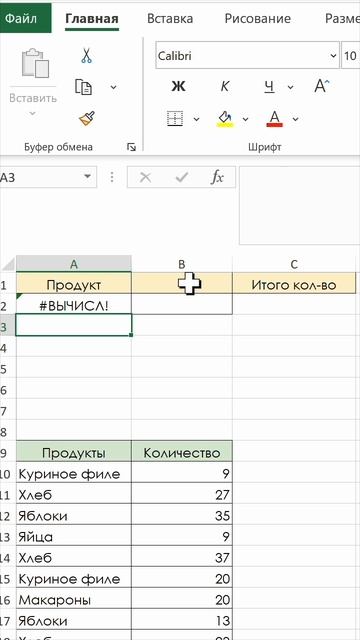Select column A header
The width and height of the screenshot is (360, 640).
tap(74, 264)
